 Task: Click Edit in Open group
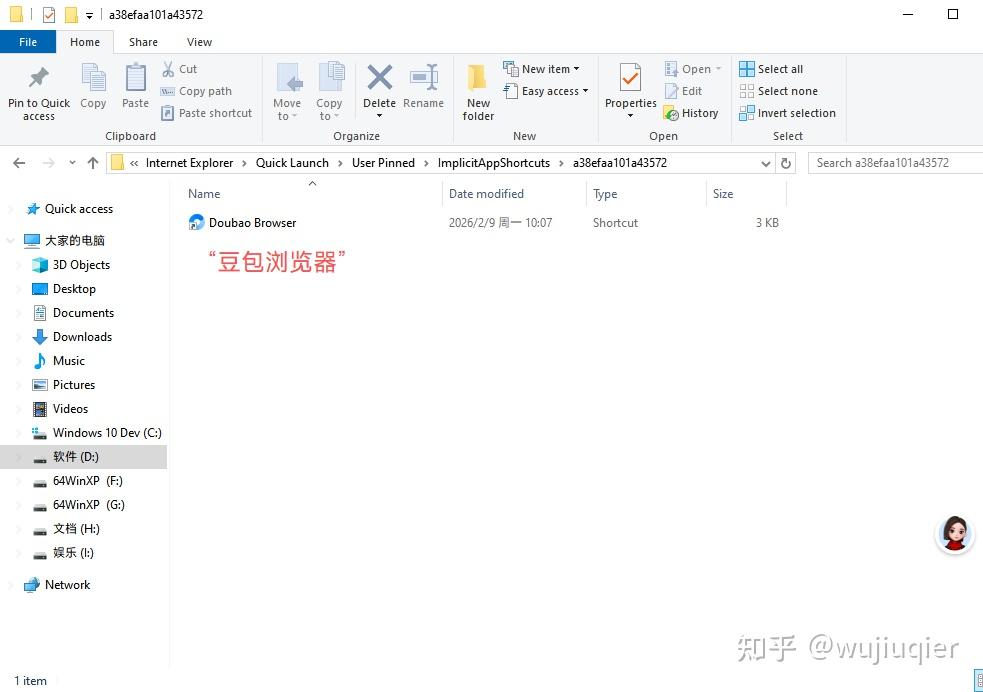point(683,91)
